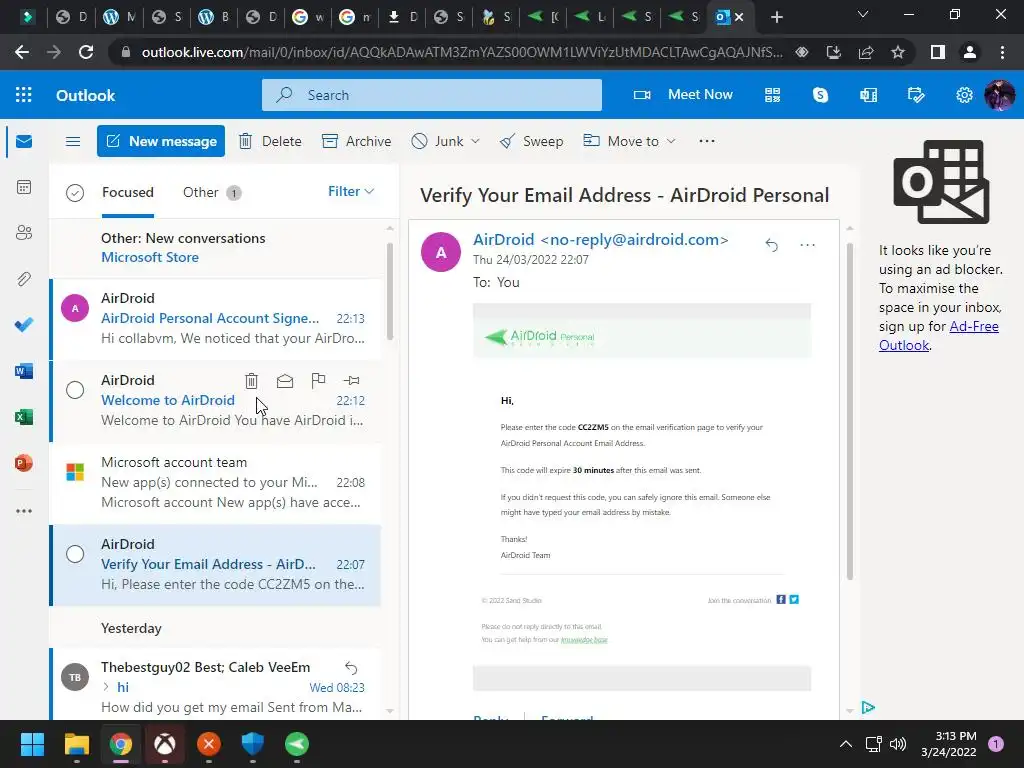This screenshot has height=768, width=1024.
Task: Open the Outlook app launcher grid
Action: click(24, 95)
